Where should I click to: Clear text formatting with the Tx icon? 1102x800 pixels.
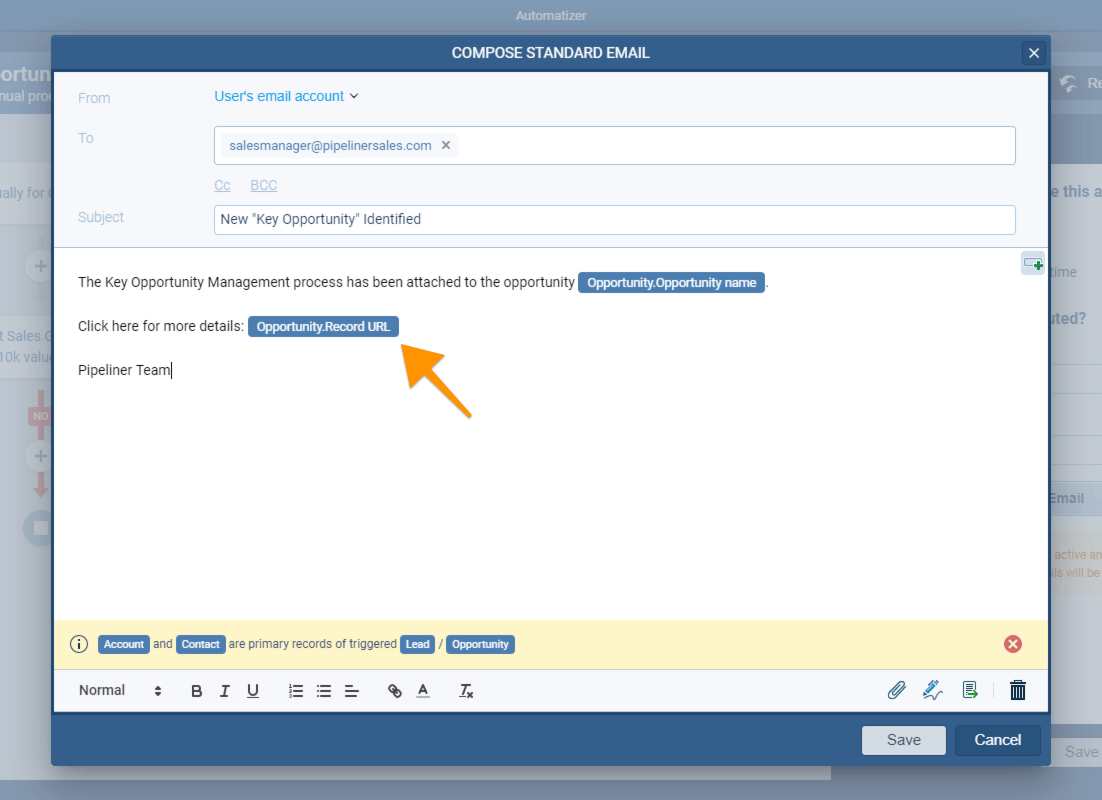(x=465, y=690)
